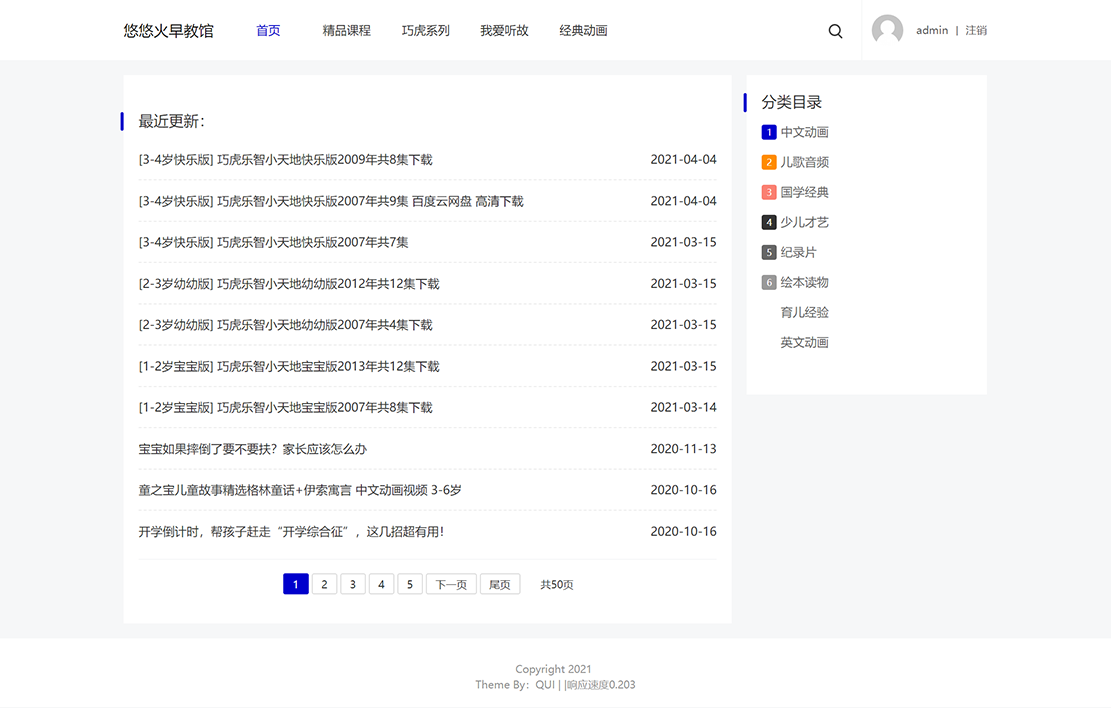
Task: Open the QUI theme link in footer
Action: point(545,685)
